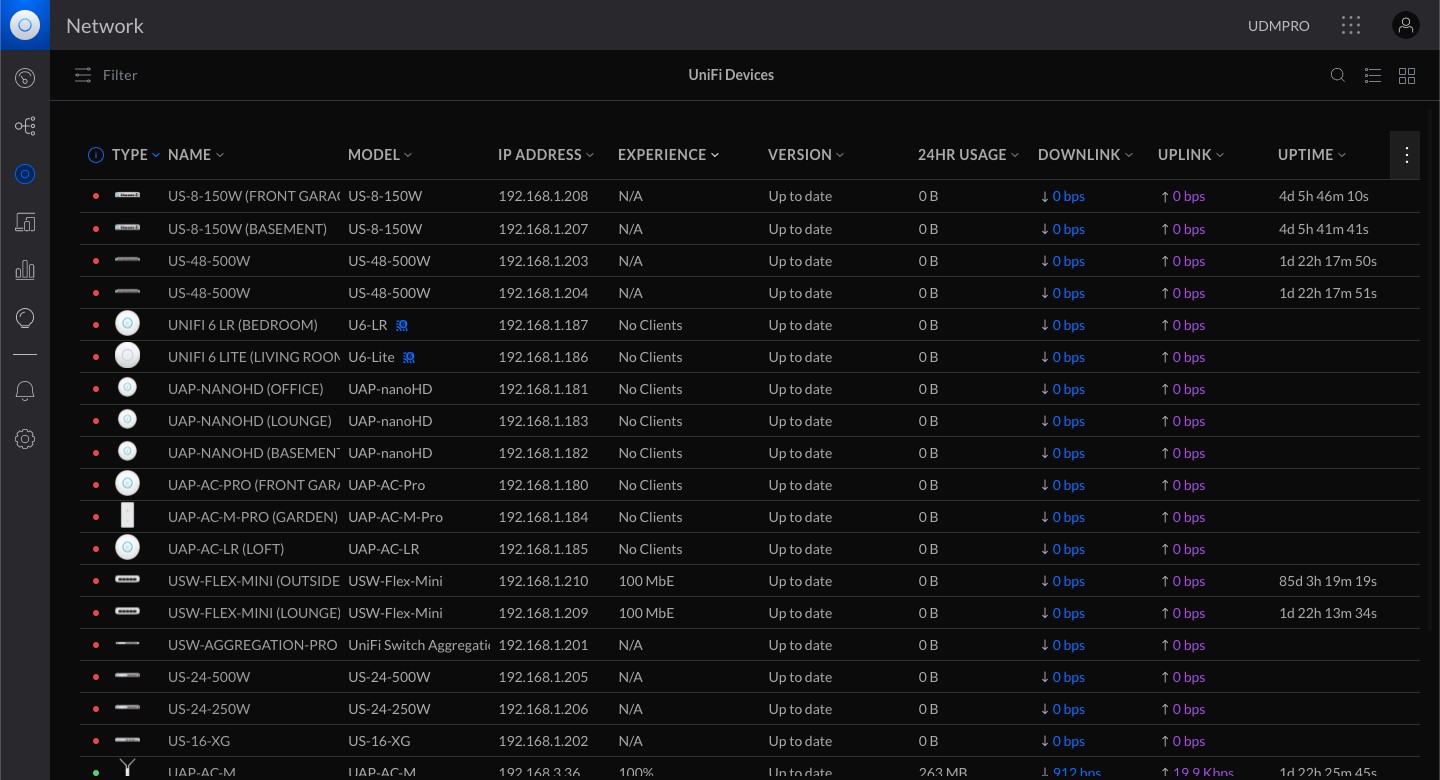Select USW-AGGREGATION-PRO device name

(x=253, y=645)
